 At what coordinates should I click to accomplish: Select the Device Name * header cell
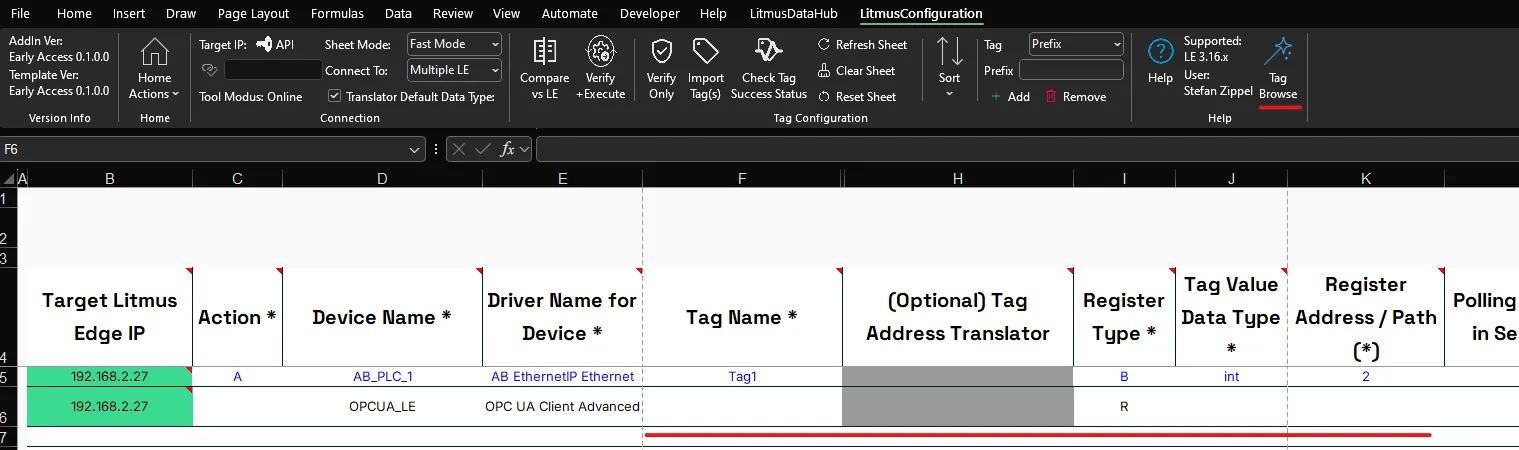pyautogui.click(x=382, y=317)
